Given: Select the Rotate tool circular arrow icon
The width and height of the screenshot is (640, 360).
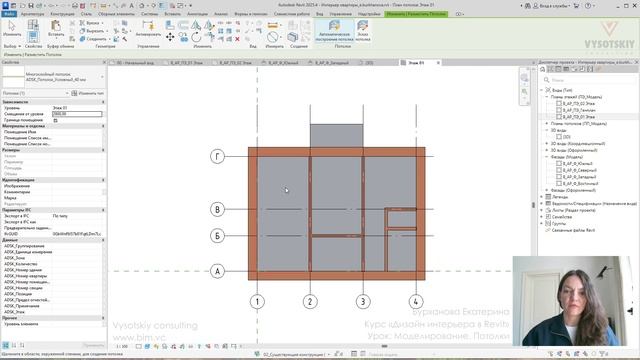Looking at the screenshot, I should tap(196, 37).
